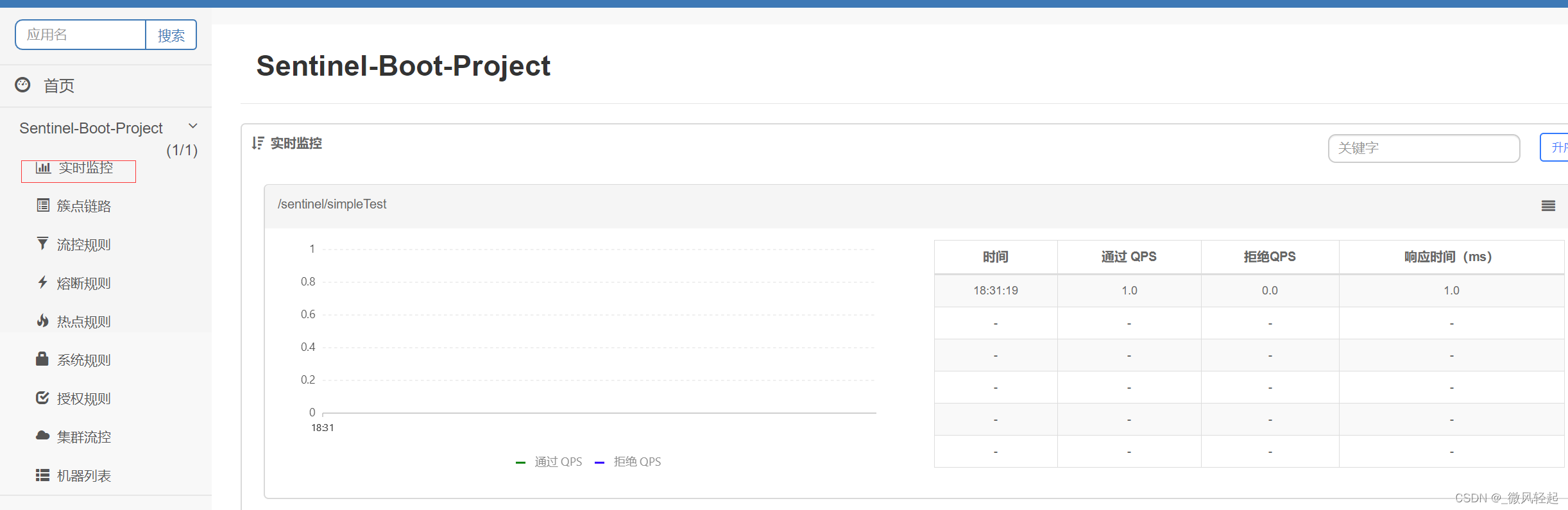Click the 拒绝QPS column header
This screenshot has width=1568, height=510.
(1270, 257)
